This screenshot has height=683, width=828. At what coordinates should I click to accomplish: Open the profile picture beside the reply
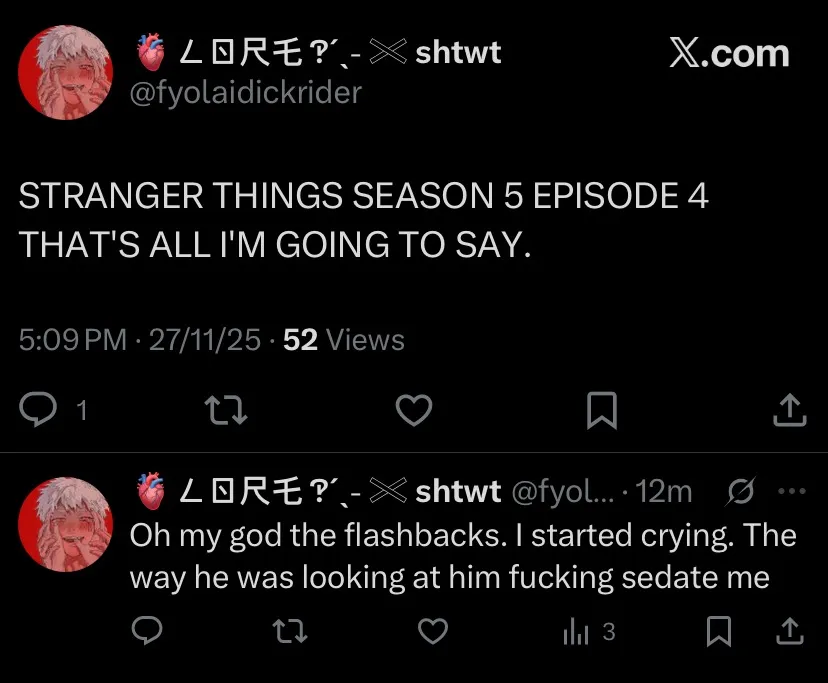[x=66, y=522]
